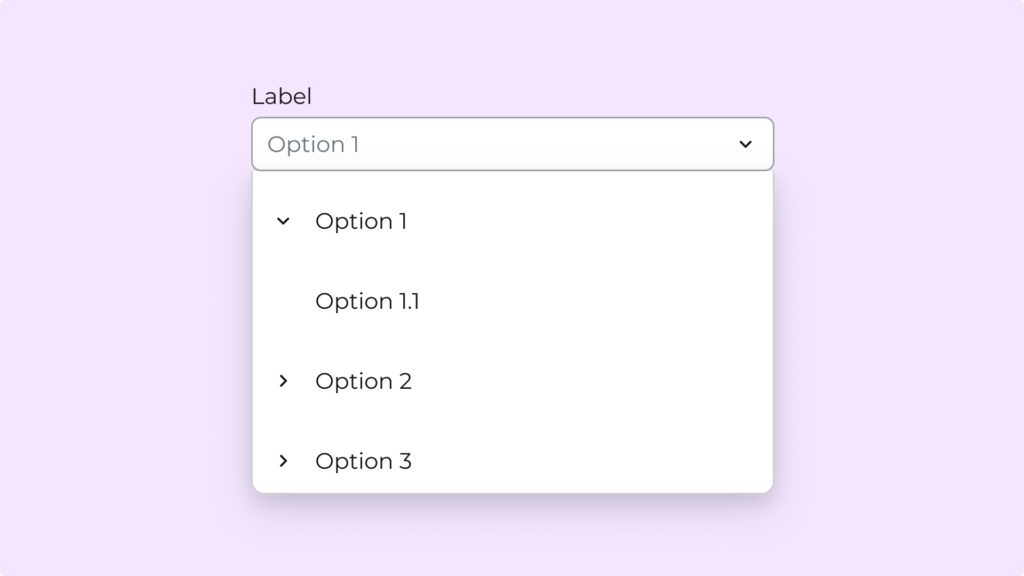Close the dropdown via the select field's arrow

point(745,144)
